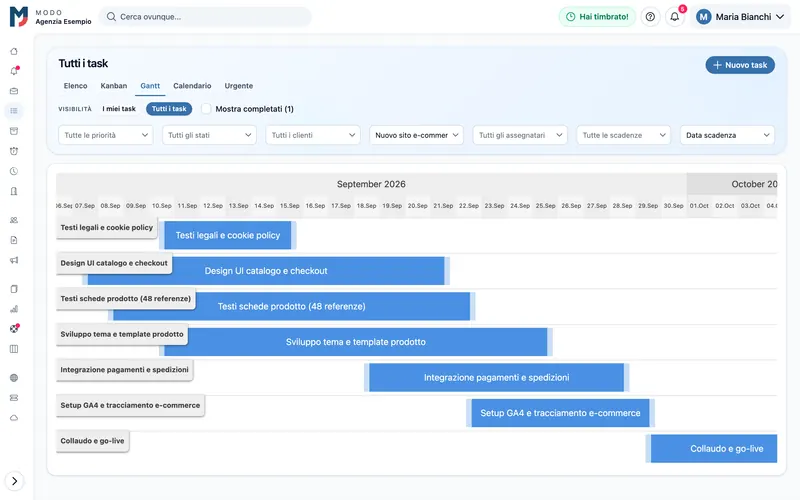Switch visibility to I miei task
Screen dimensions: 800x500
(119, 109)
